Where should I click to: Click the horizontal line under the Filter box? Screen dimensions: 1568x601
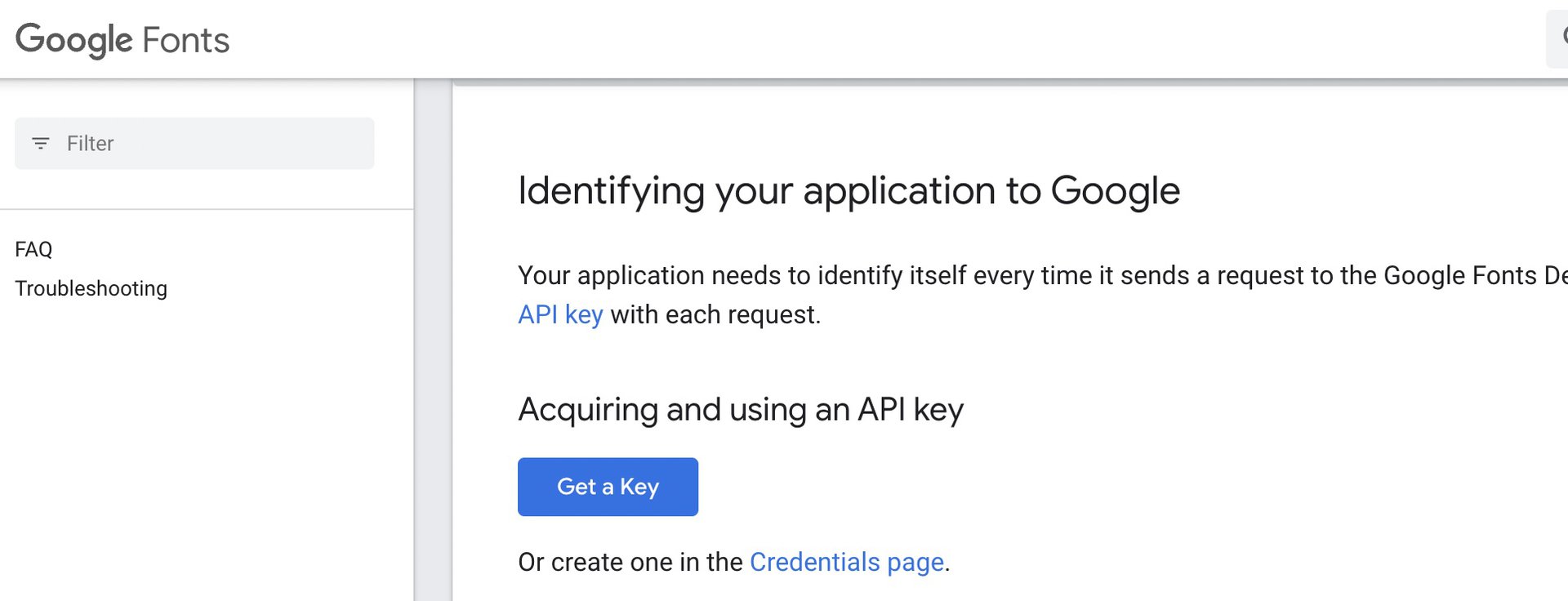pyautogui.click(x=206, y=209)
